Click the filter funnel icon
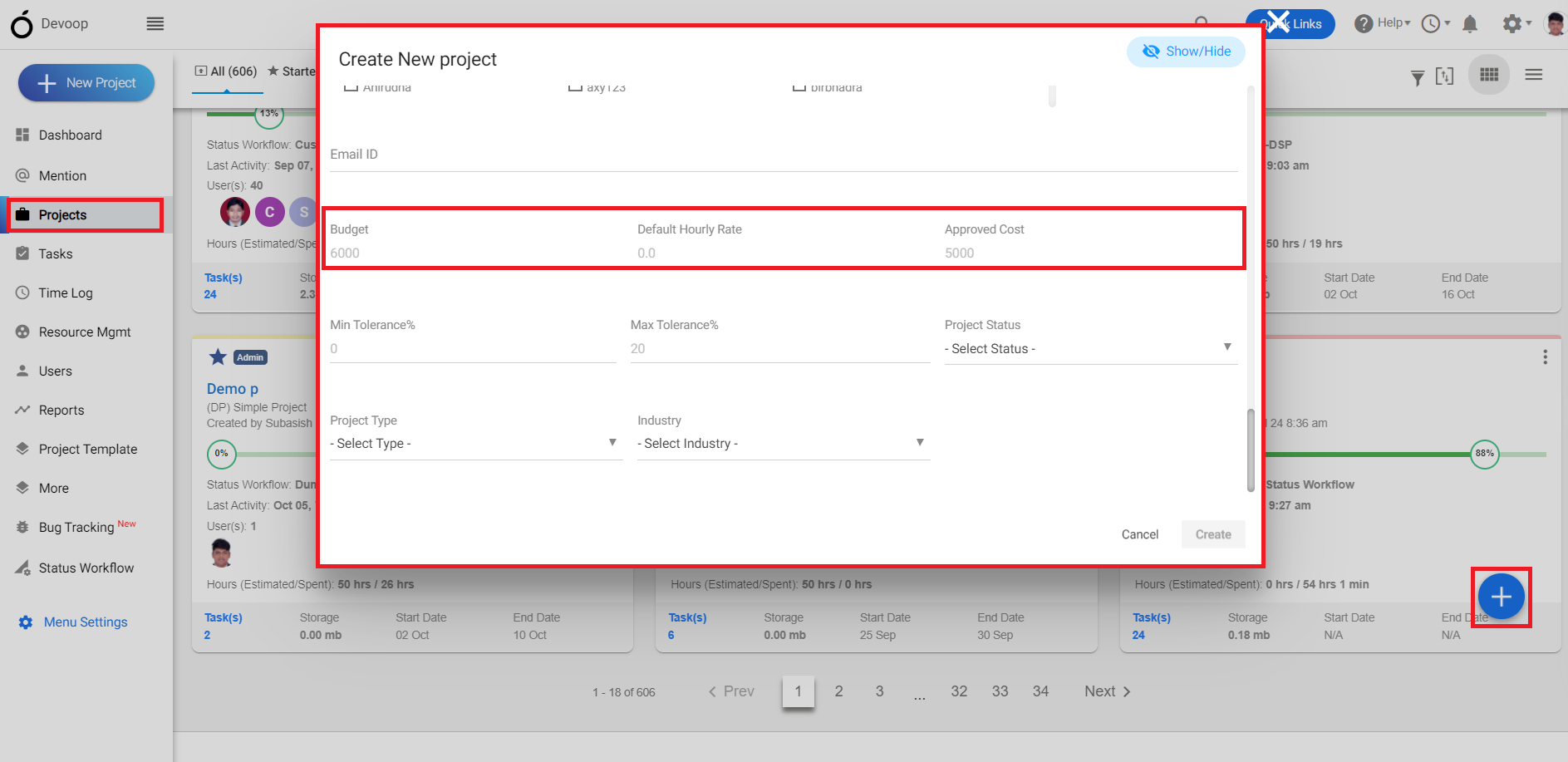This screenshot has height=762, width=1568. coord(1418,77)
